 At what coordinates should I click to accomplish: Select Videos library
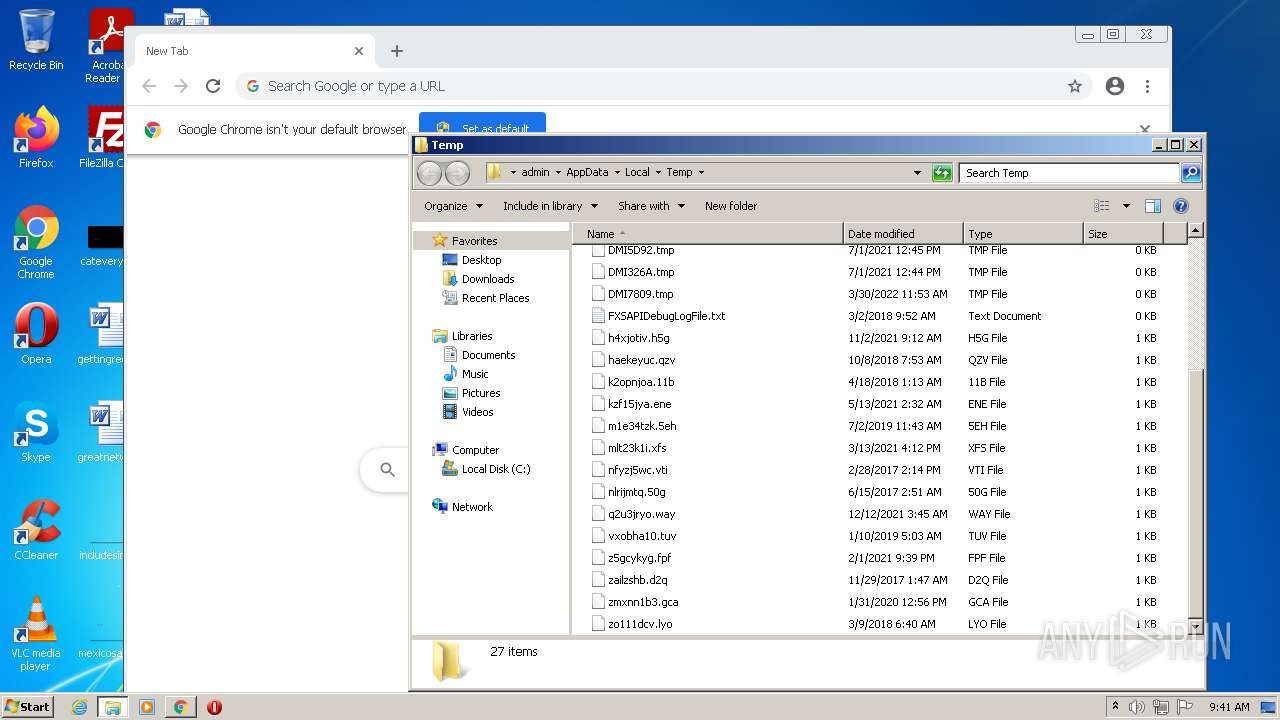pos(477,412)
